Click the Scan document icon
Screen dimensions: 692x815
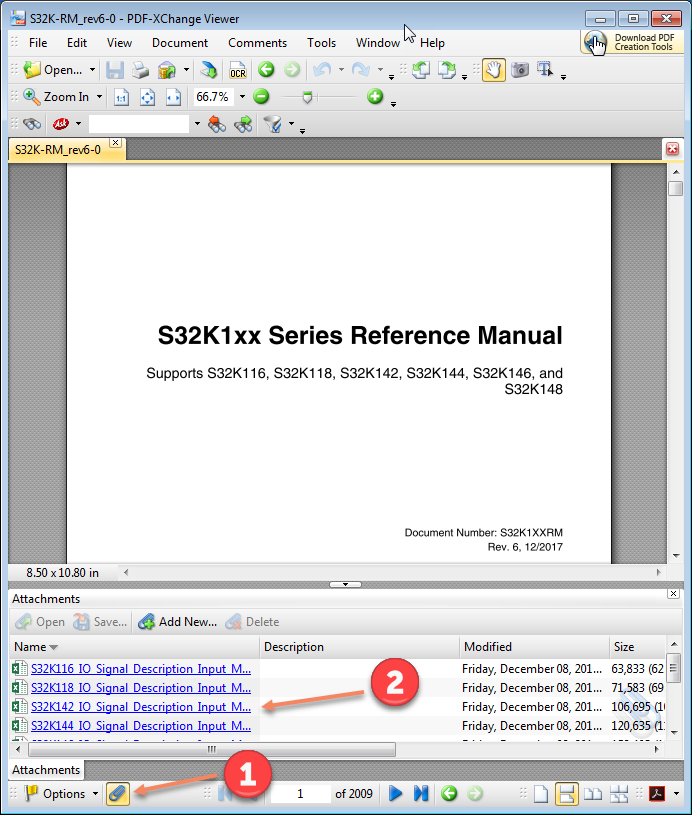click(209, 70)
